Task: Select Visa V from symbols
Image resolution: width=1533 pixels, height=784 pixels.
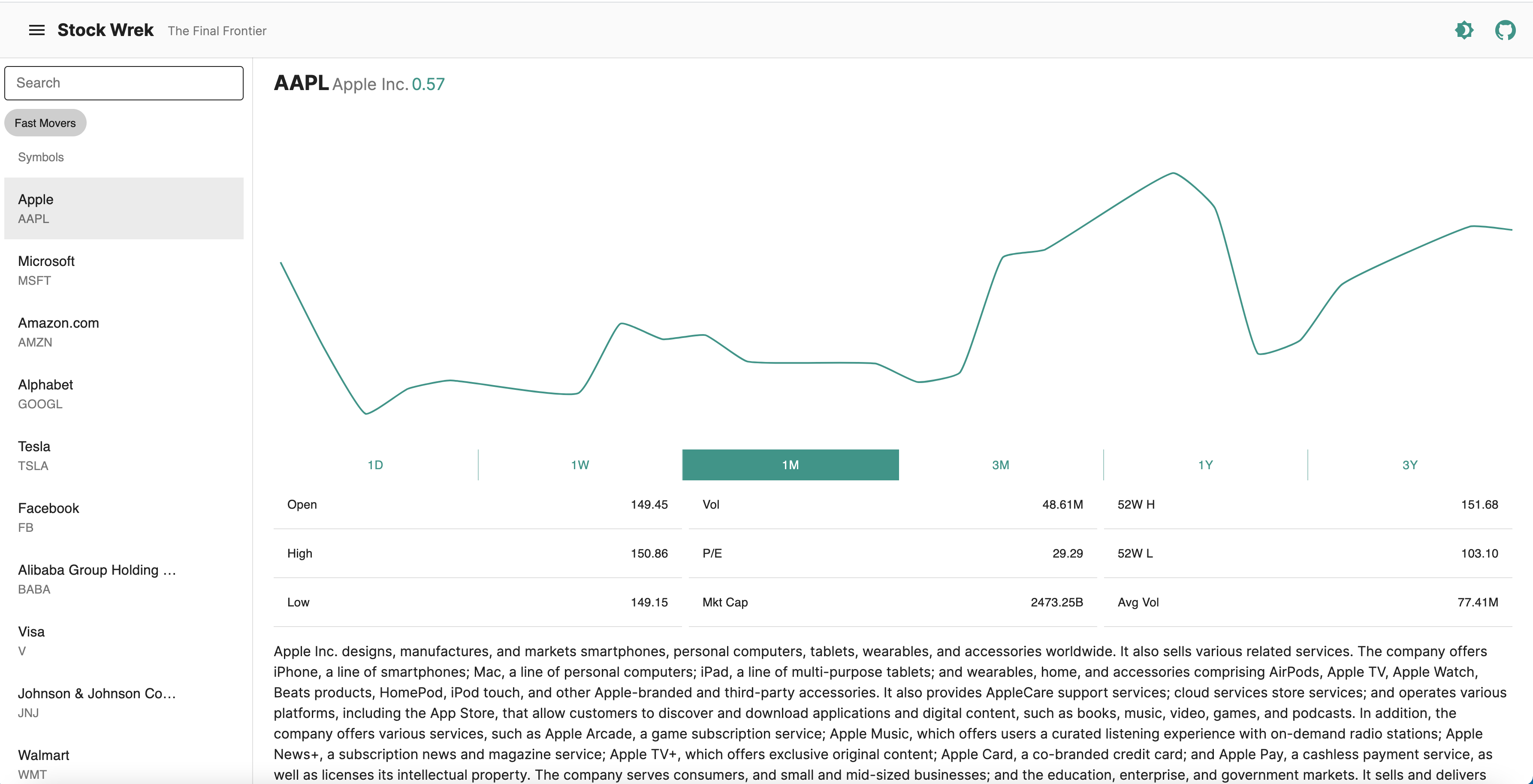Action: (124, 641)
